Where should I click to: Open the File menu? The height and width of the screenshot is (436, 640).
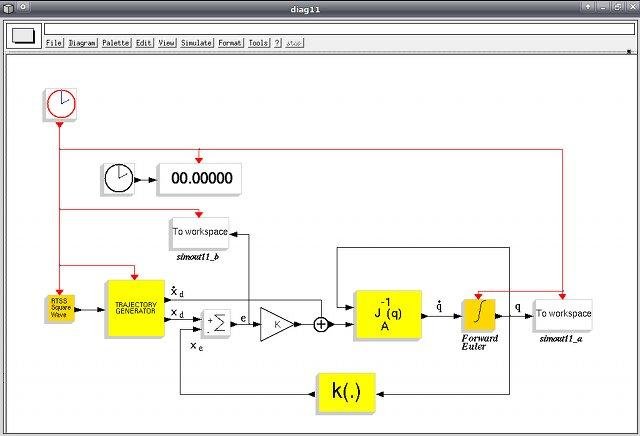(x=54, y=44)
